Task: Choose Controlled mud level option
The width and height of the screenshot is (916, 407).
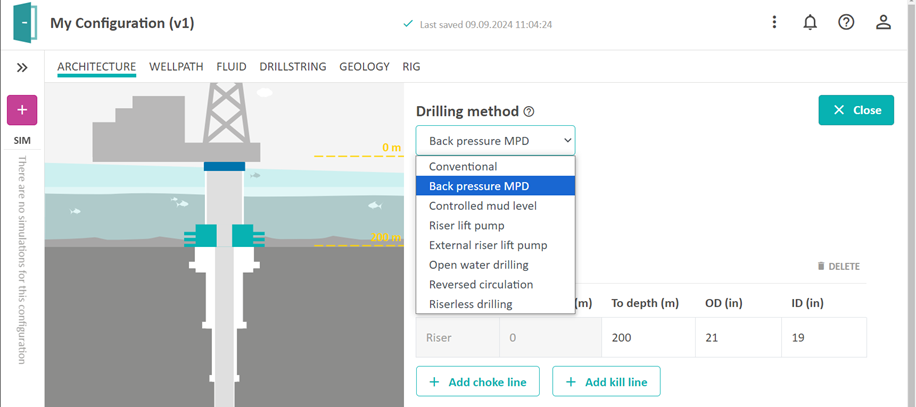Action: [x=482, y=206]
